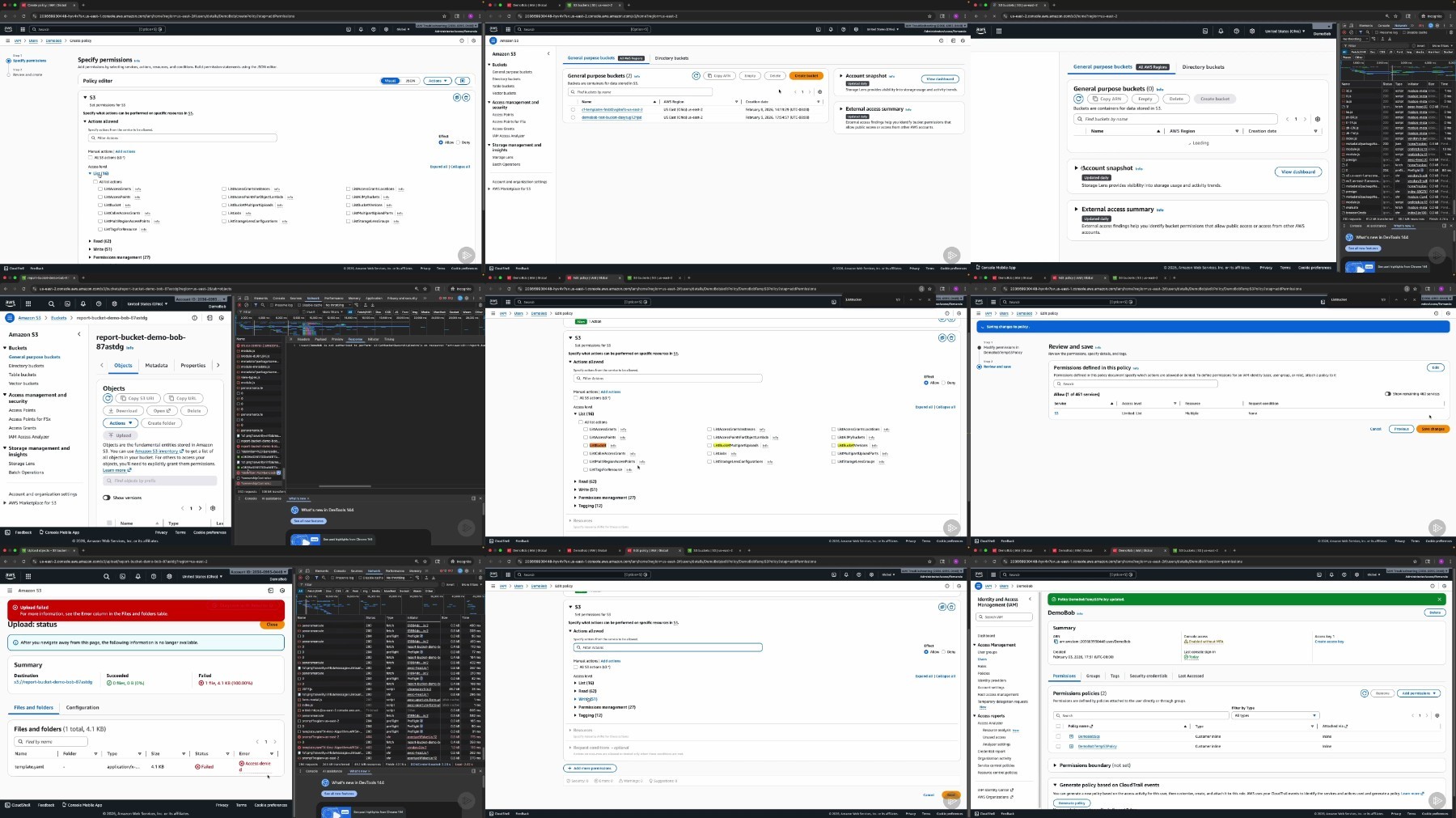Click Previous on the Review and save page

coord(1401,429)
